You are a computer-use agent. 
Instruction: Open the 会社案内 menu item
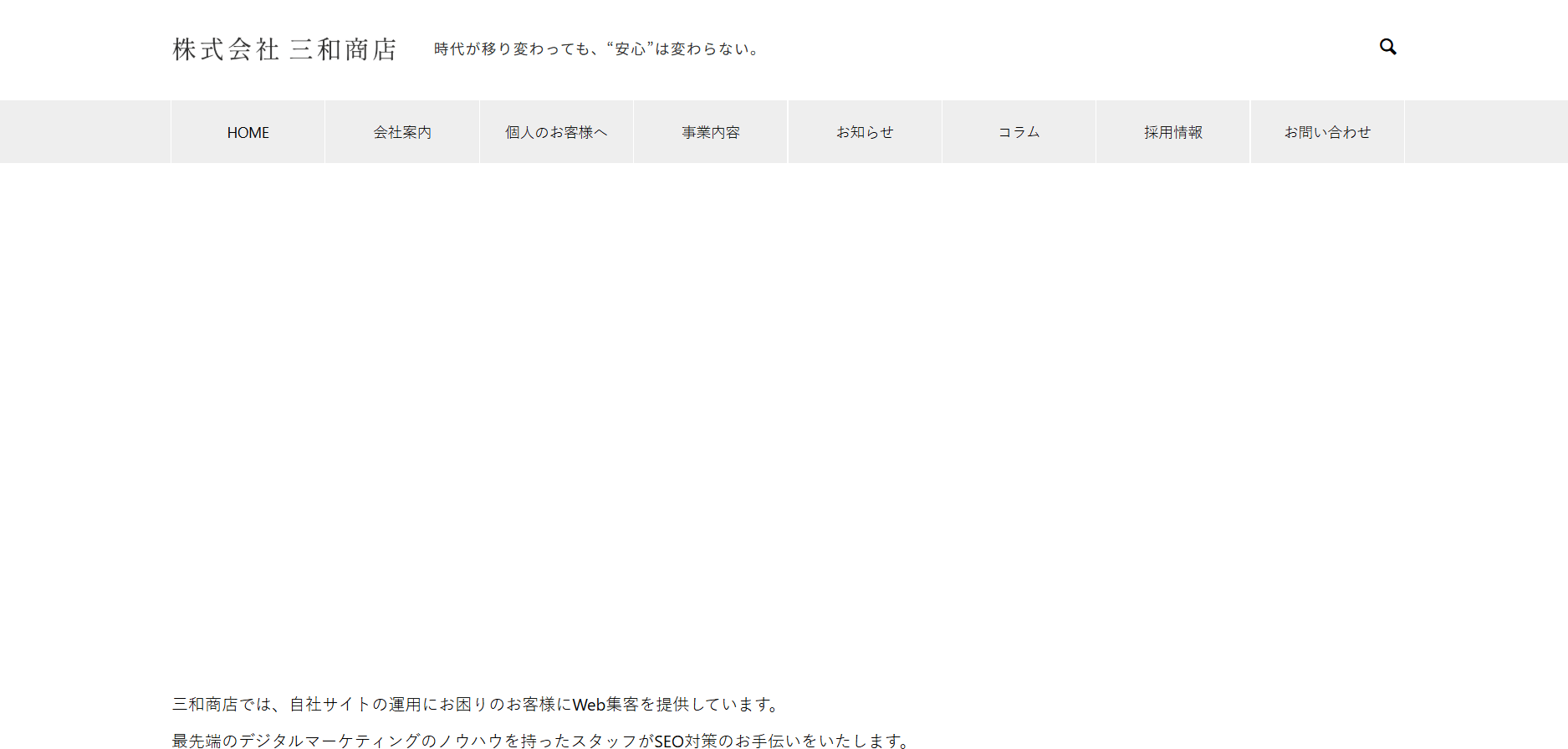(x=402, y=132)
